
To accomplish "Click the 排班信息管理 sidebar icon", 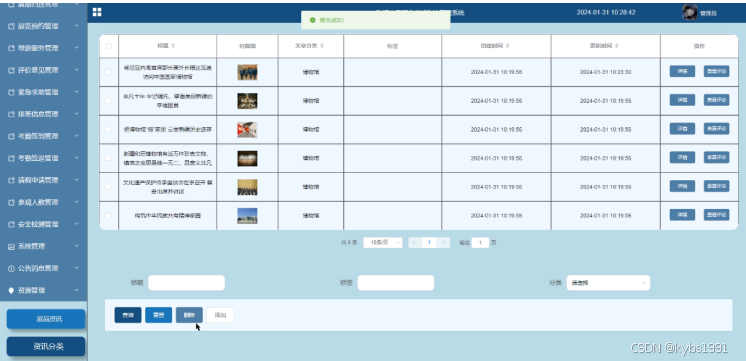I will tap(11, 114).
